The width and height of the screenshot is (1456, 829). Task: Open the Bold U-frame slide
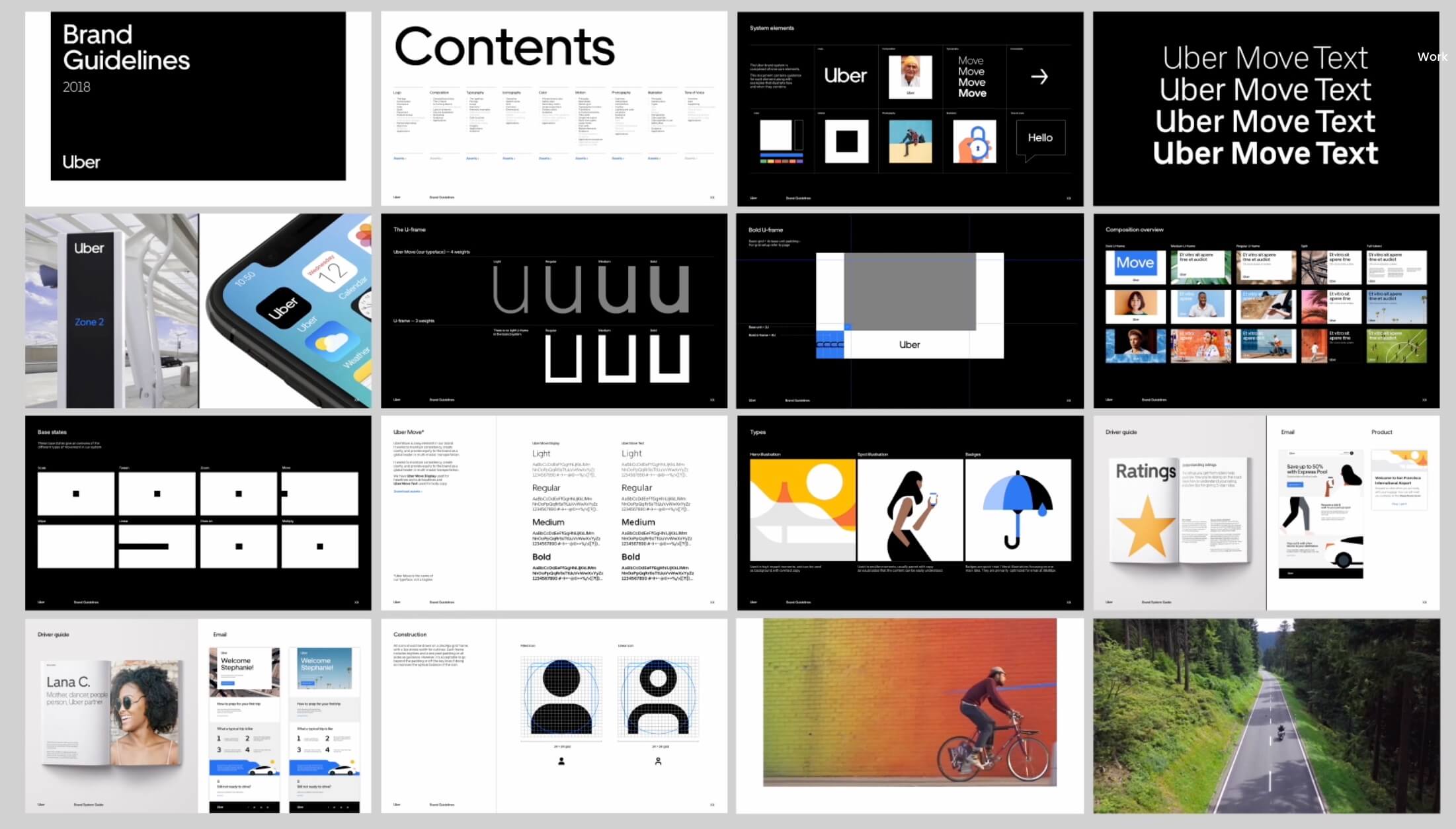point(910,311)
